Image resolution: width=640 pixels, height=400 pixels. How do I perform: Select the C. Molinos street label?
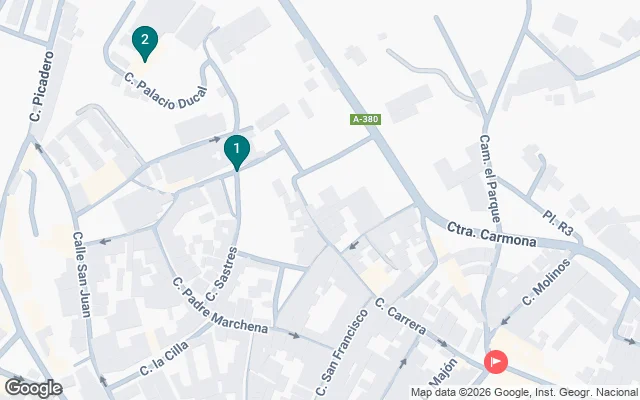(546, 282)
